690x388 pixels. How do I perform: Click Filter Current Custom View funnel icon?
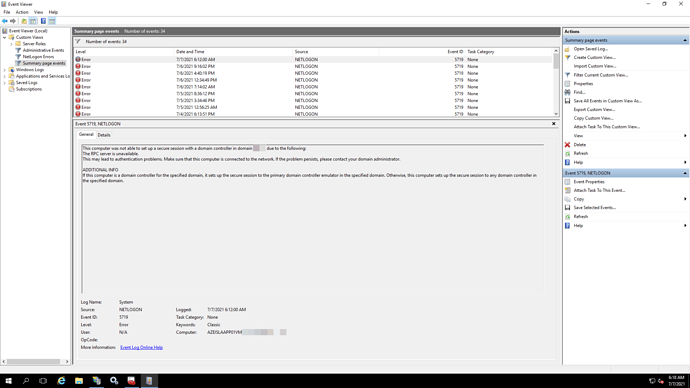567,75
